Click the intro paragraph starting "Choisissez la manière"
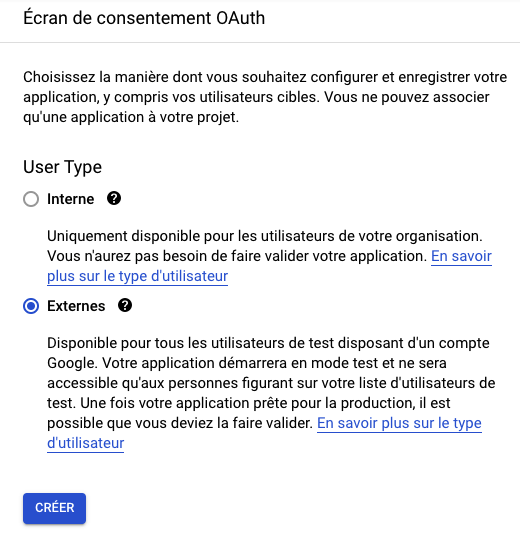520x537 pixels. coord(265,97)
